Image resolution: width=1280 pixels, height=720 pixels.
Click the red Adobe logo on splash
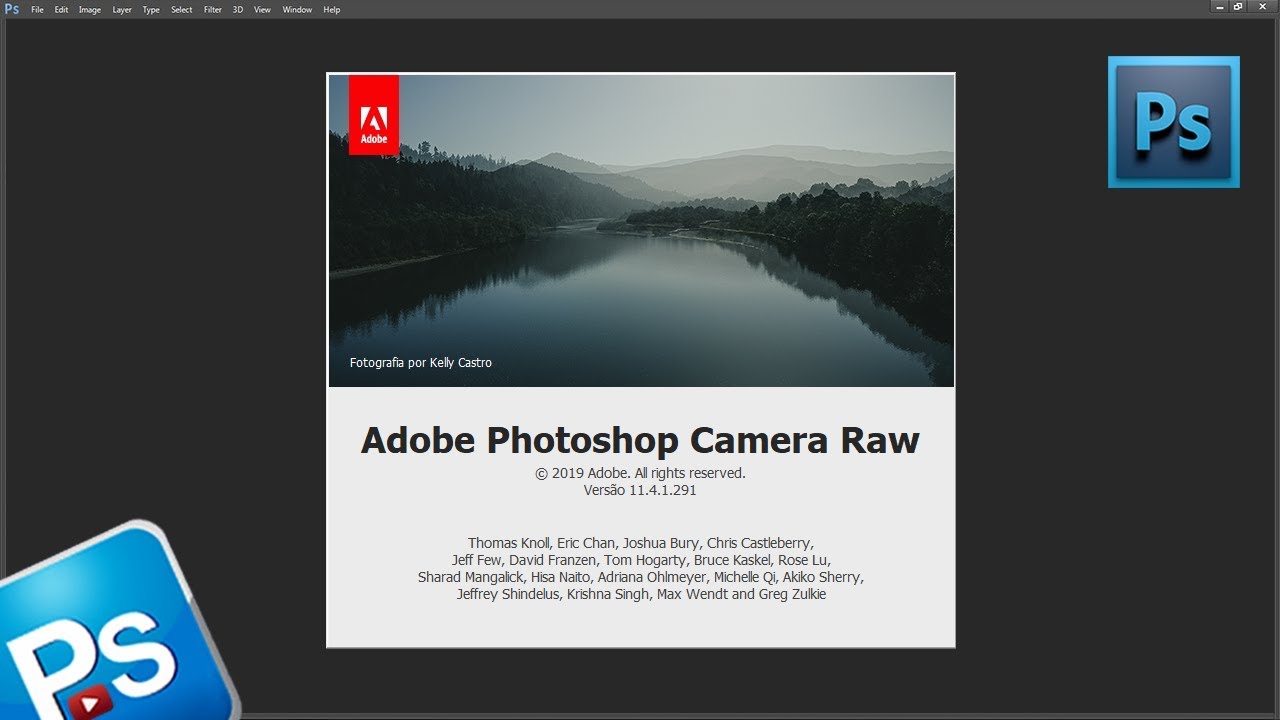pos(374,115)
